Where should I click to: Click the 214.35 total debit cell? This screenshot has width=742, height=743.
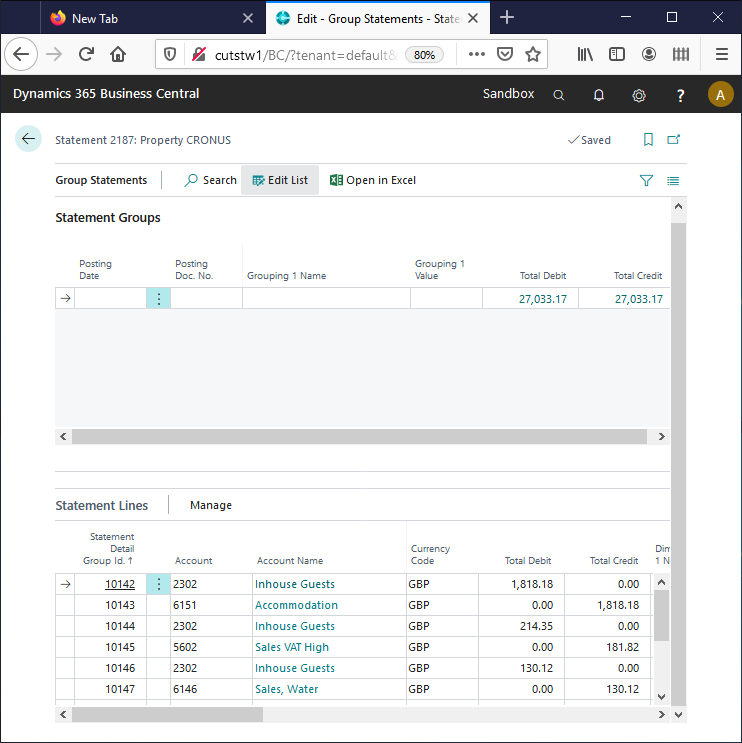point(521,626)
